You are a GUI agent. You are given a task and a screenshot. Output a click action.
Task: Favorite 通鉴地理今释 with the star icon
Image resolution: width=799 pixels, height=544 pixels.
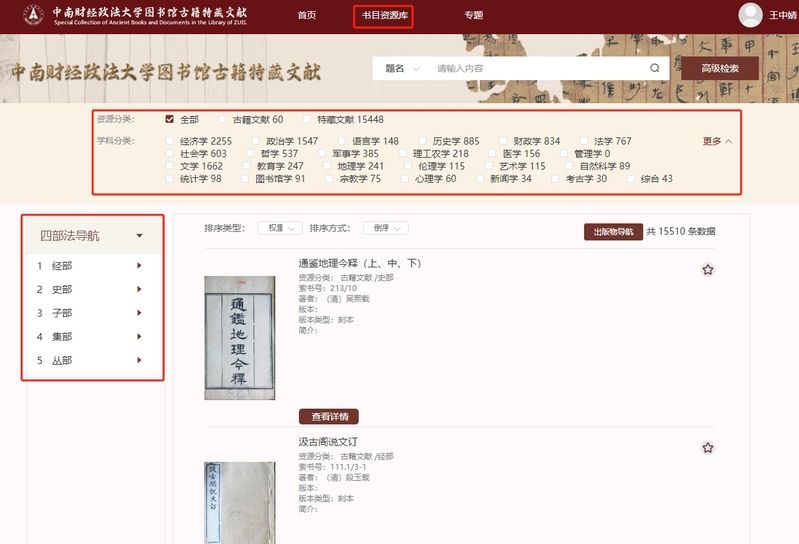point(708,269)
